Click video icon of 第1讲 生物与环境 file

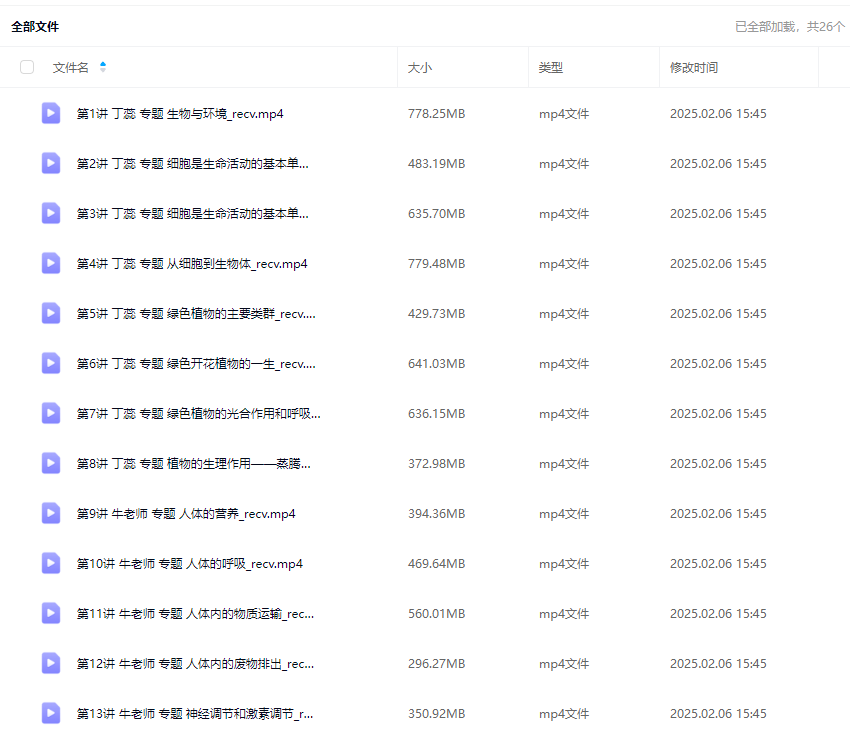click(x=51, y=113)
